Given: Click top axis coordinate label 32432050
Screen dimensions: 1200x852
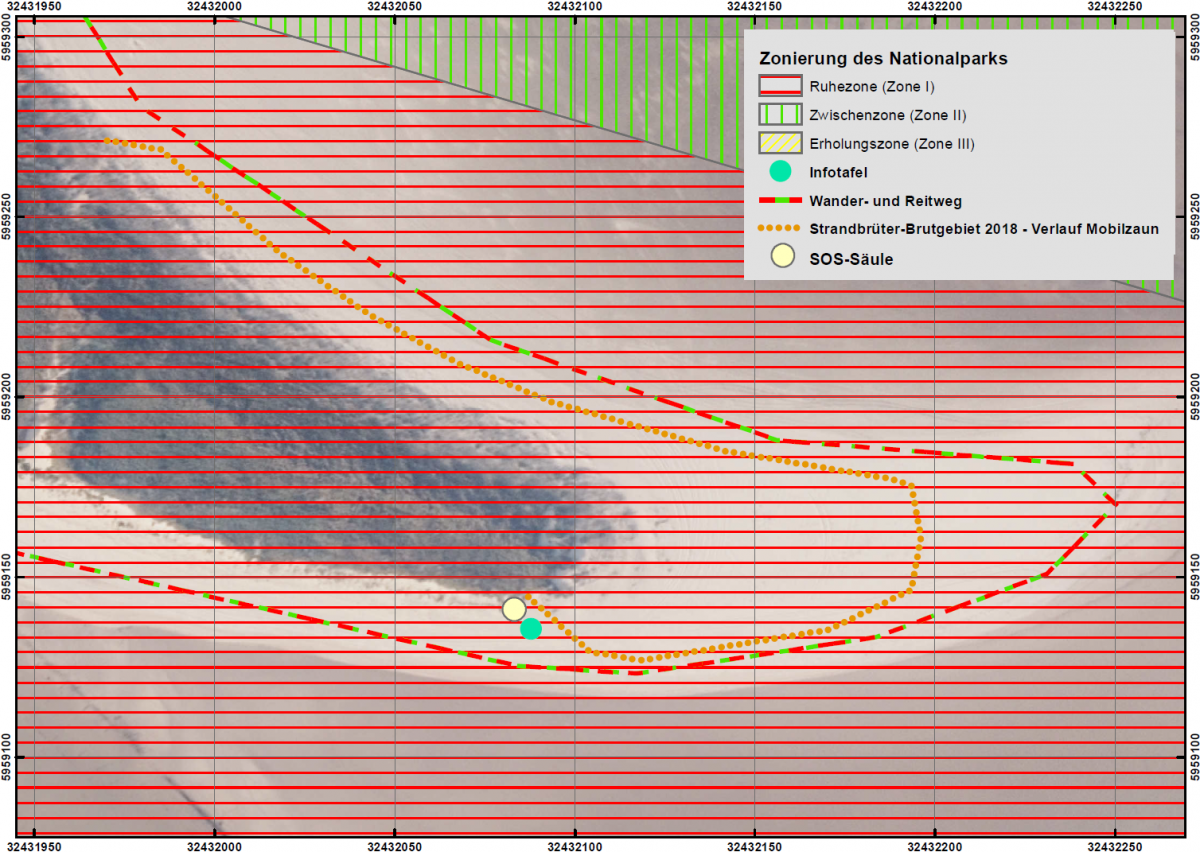Looking at the screenshot, I should tap(394, 6).
